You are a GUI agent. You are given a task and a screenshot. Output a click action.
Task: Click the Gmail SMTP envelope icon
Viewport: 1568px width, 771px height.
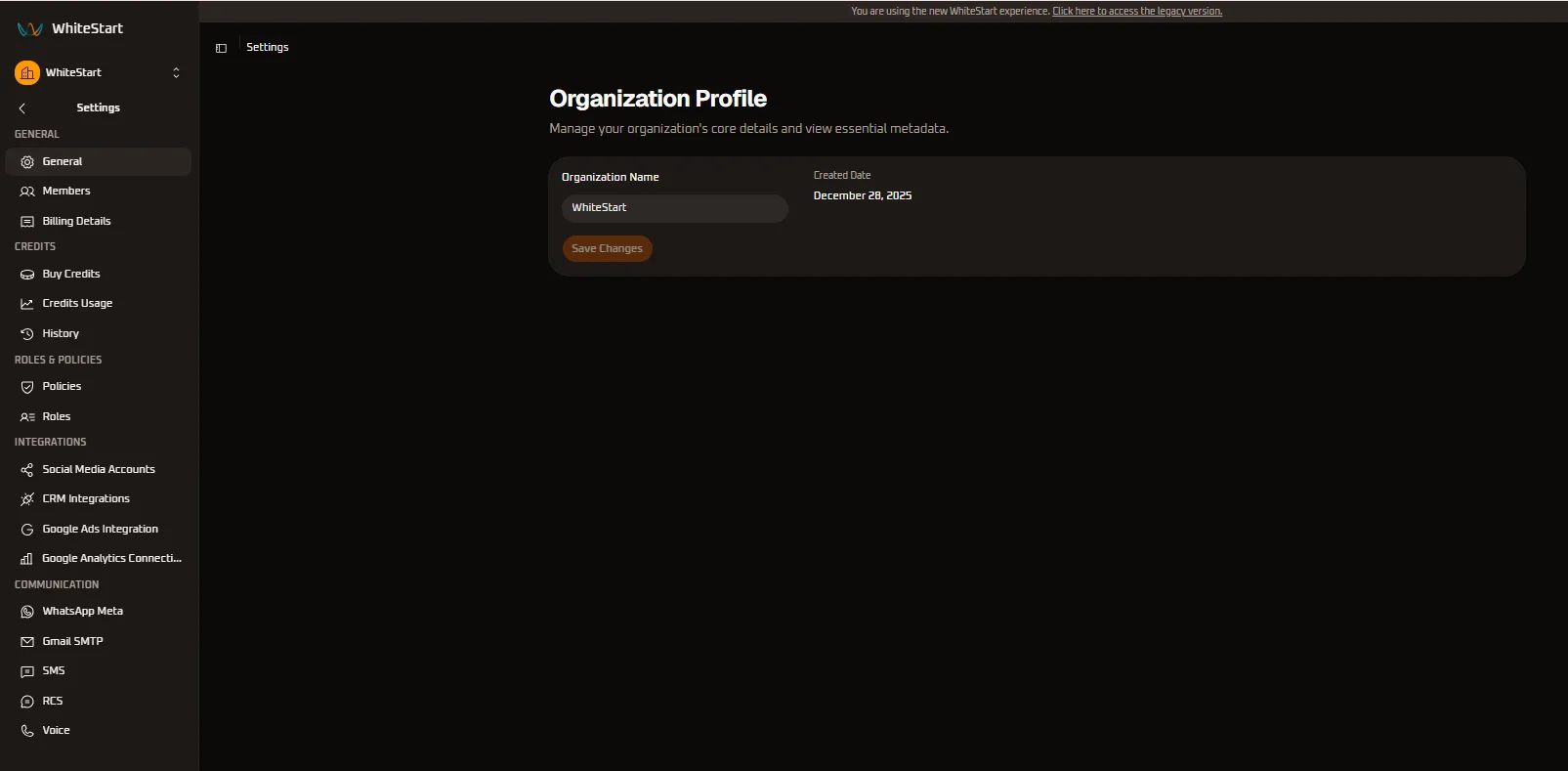[27, 642]
